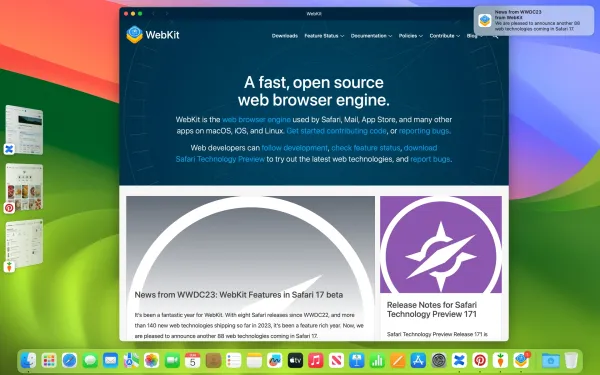Open Instacart carrot app in the Dock

click(501, 360)
